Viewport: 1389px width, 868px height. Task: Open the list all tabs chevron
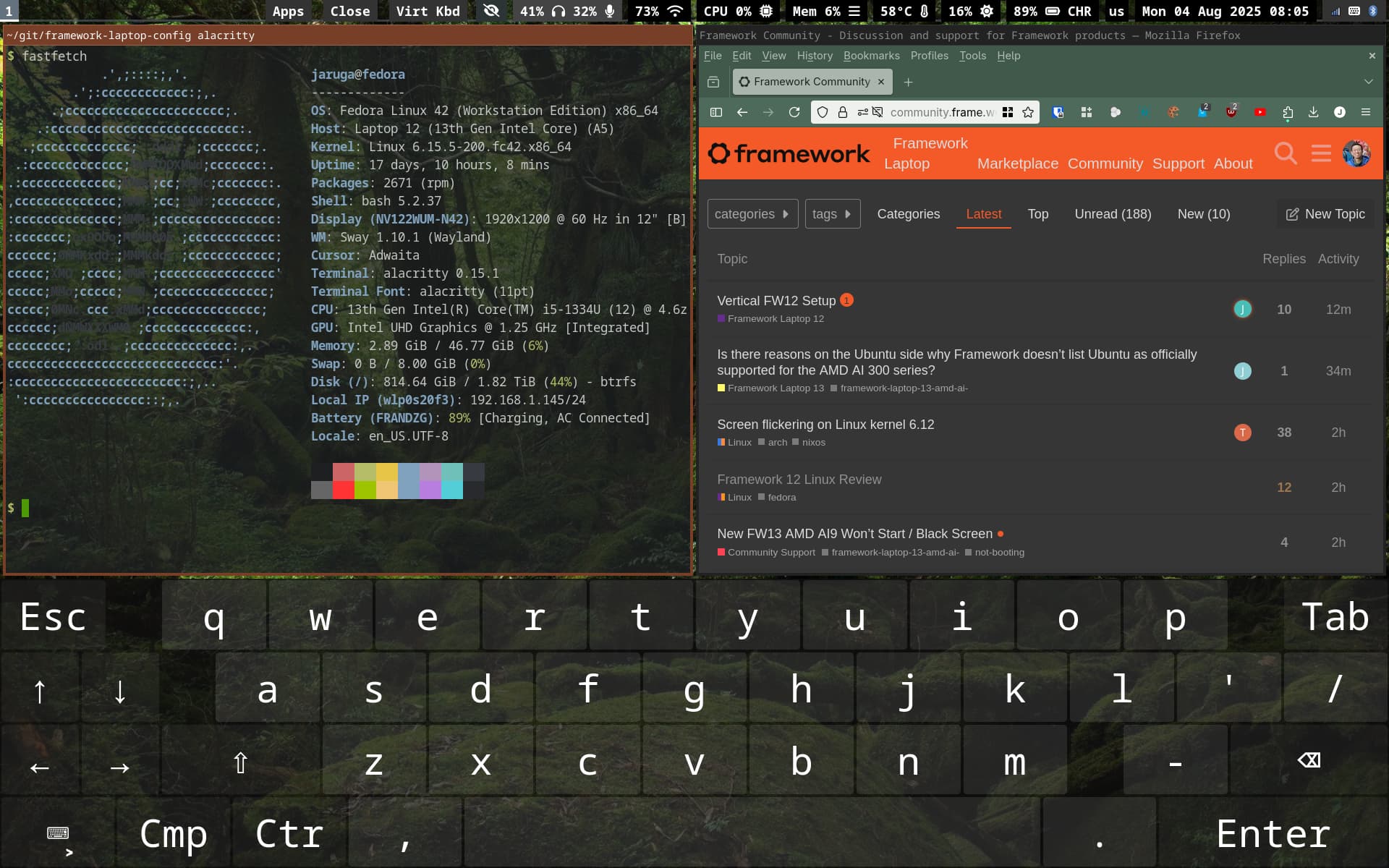(1369, 82)
